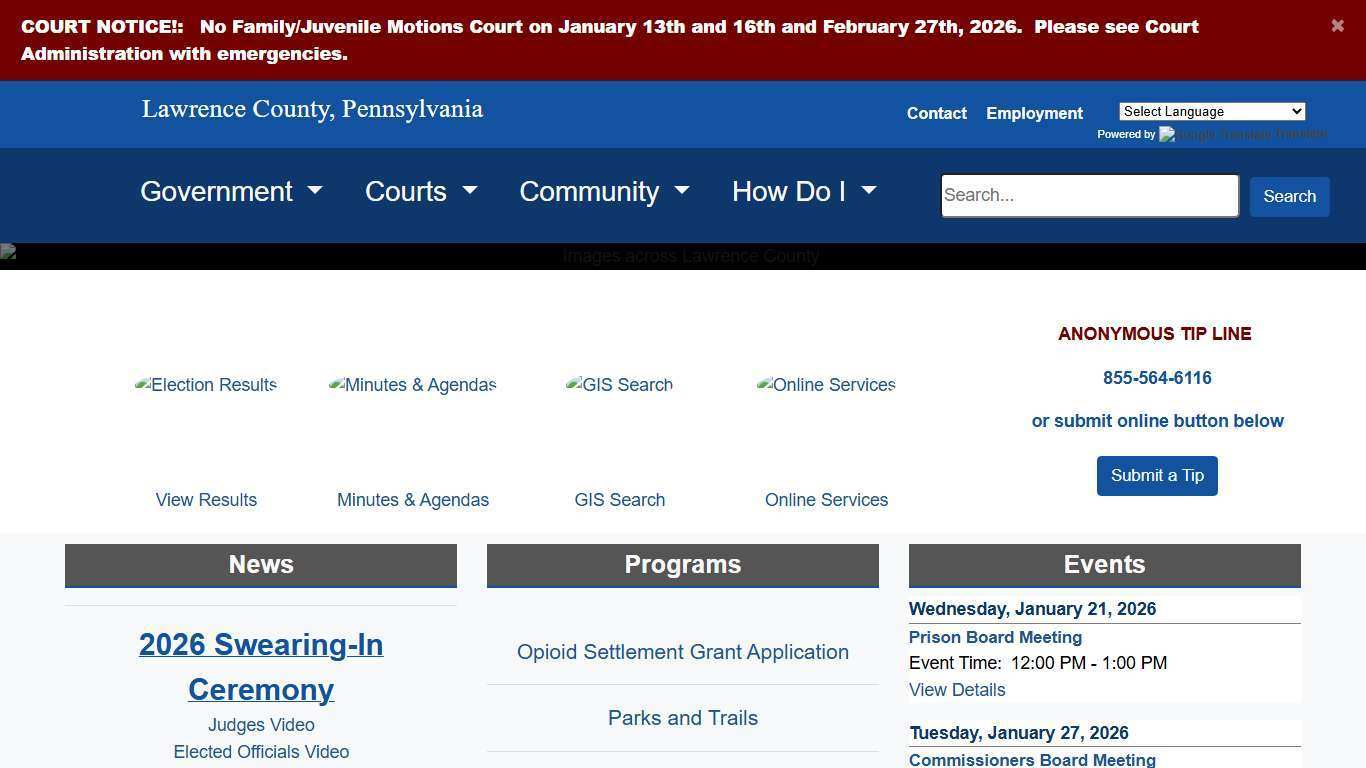Open the Select Language combo box
The image size is (1366, 768).
pos(1212,111)
